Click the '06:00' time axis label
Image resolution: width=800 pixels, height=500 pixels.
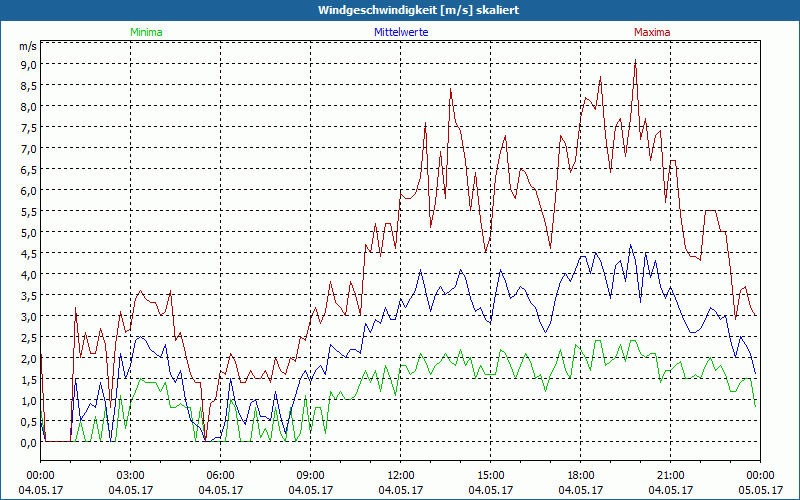click(220, 476)
